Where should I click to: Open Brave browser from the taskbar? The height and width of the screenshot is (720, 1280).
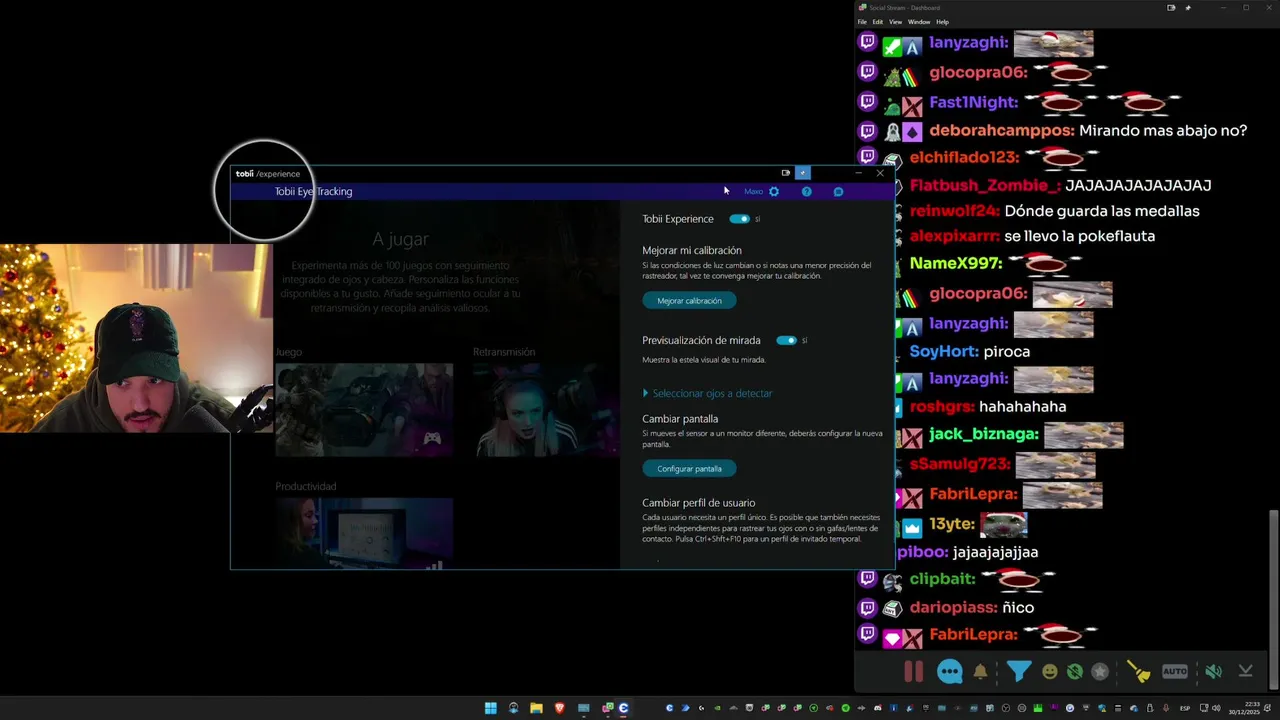coord(560,708)
